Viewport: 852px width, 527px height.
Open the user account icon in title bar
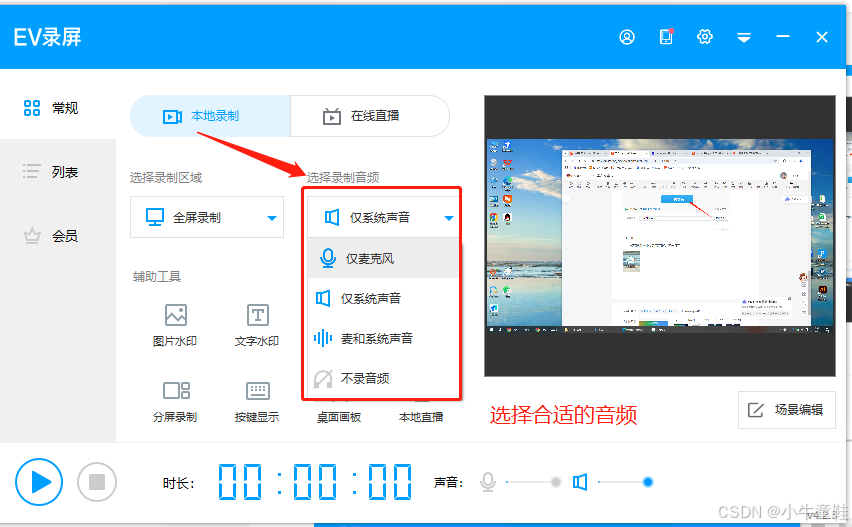[x=627, y=37]
